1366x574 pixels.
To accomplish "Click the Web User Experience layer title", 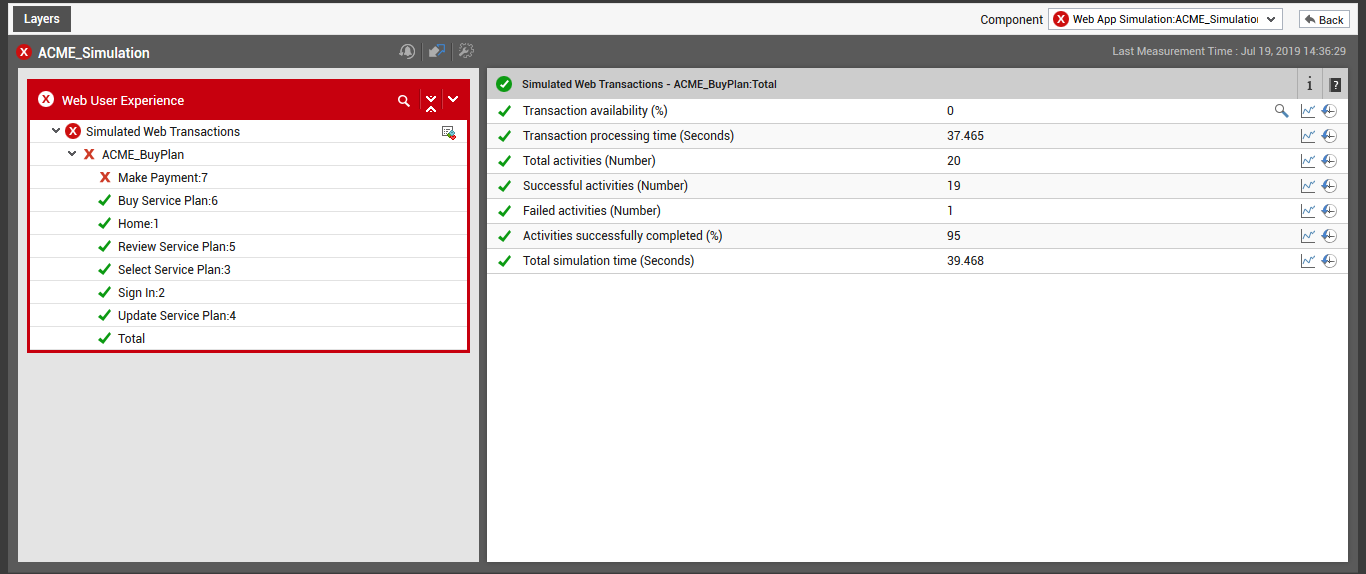I will 123,100.
